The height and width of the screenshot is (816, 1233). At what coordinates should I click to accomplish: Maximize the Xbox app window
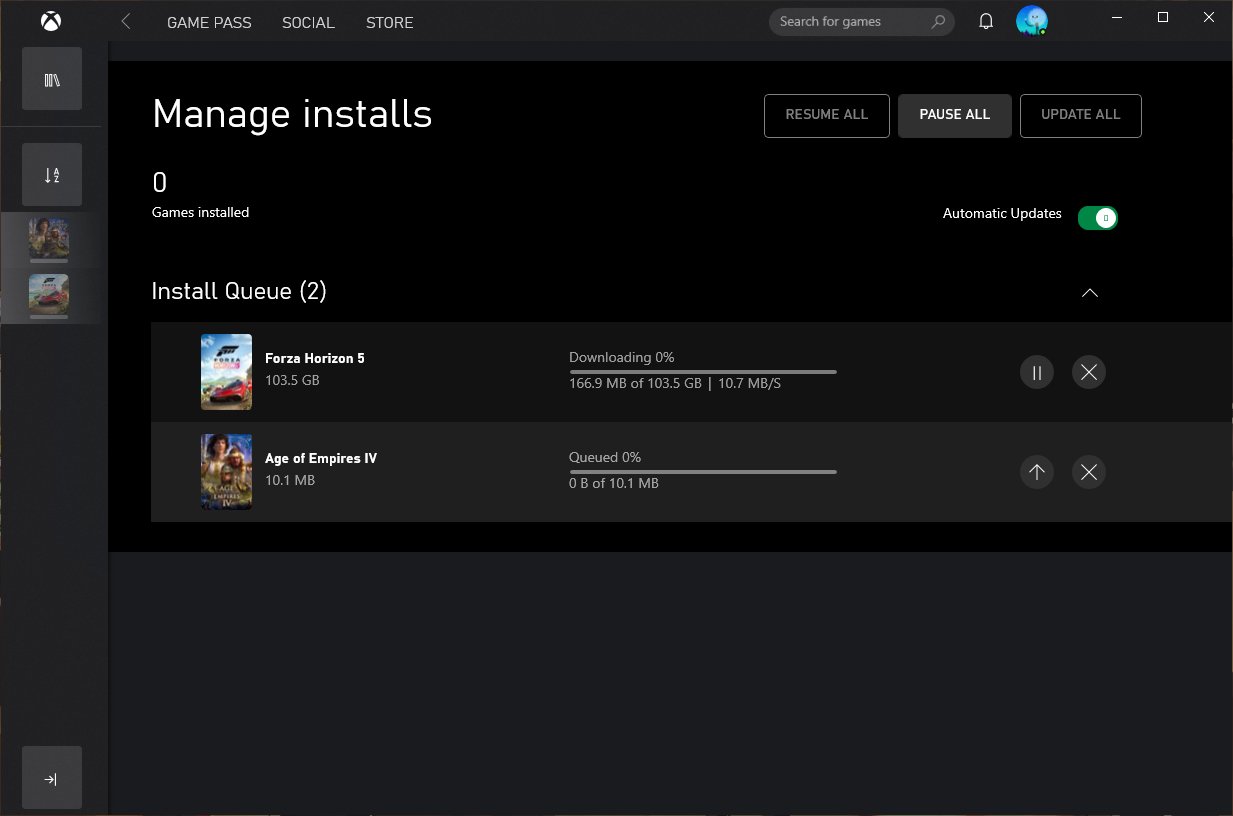[x=1163, y=17]
